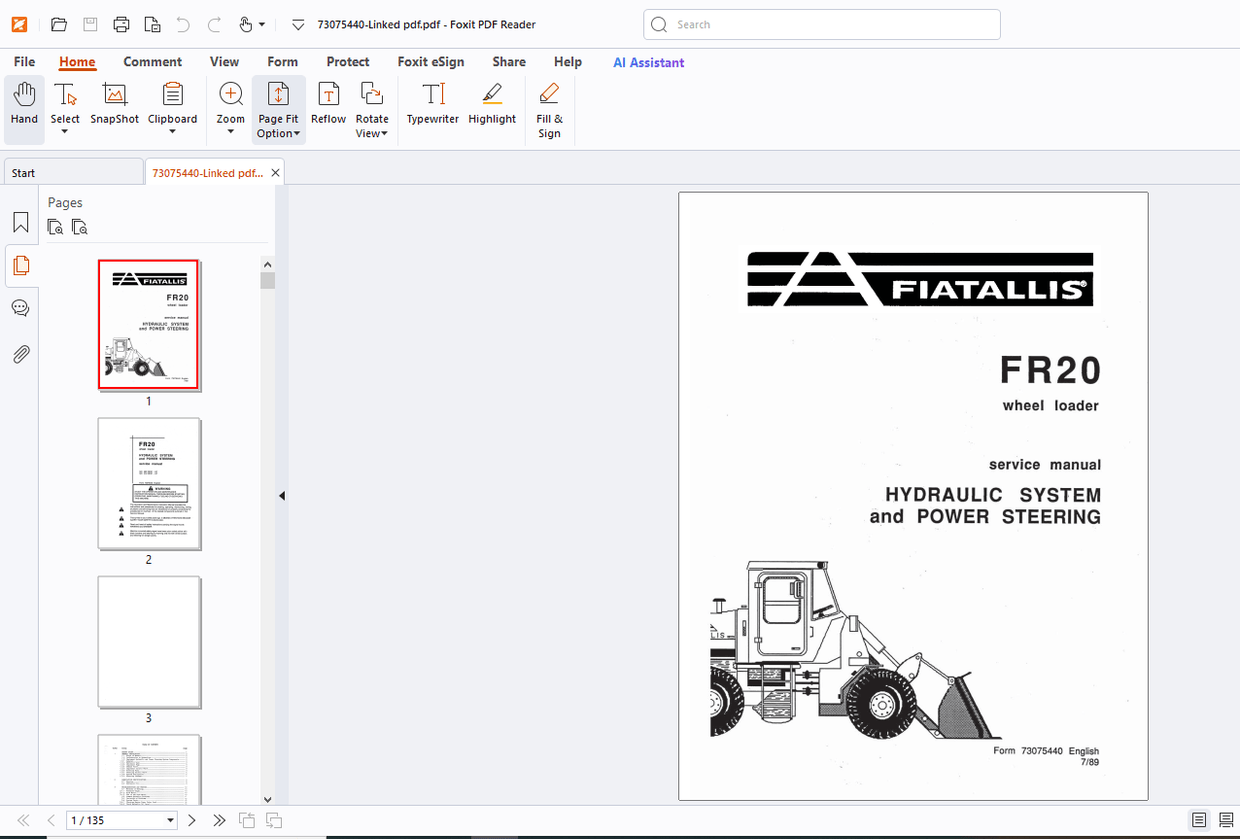This screenshot has height=839, width=1240.
Task: Toggle continuous scrolling view mode
Action: point(1227,820)
